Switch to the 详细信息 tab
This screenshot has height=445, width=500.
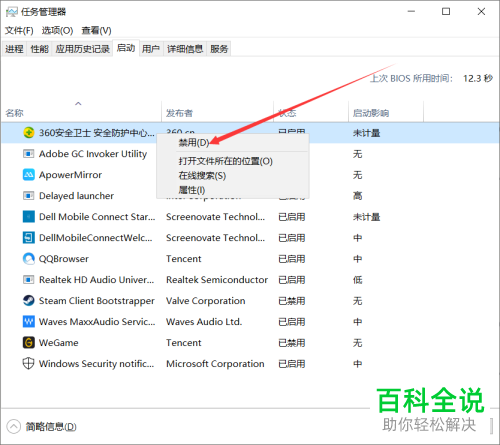[185, 49]
